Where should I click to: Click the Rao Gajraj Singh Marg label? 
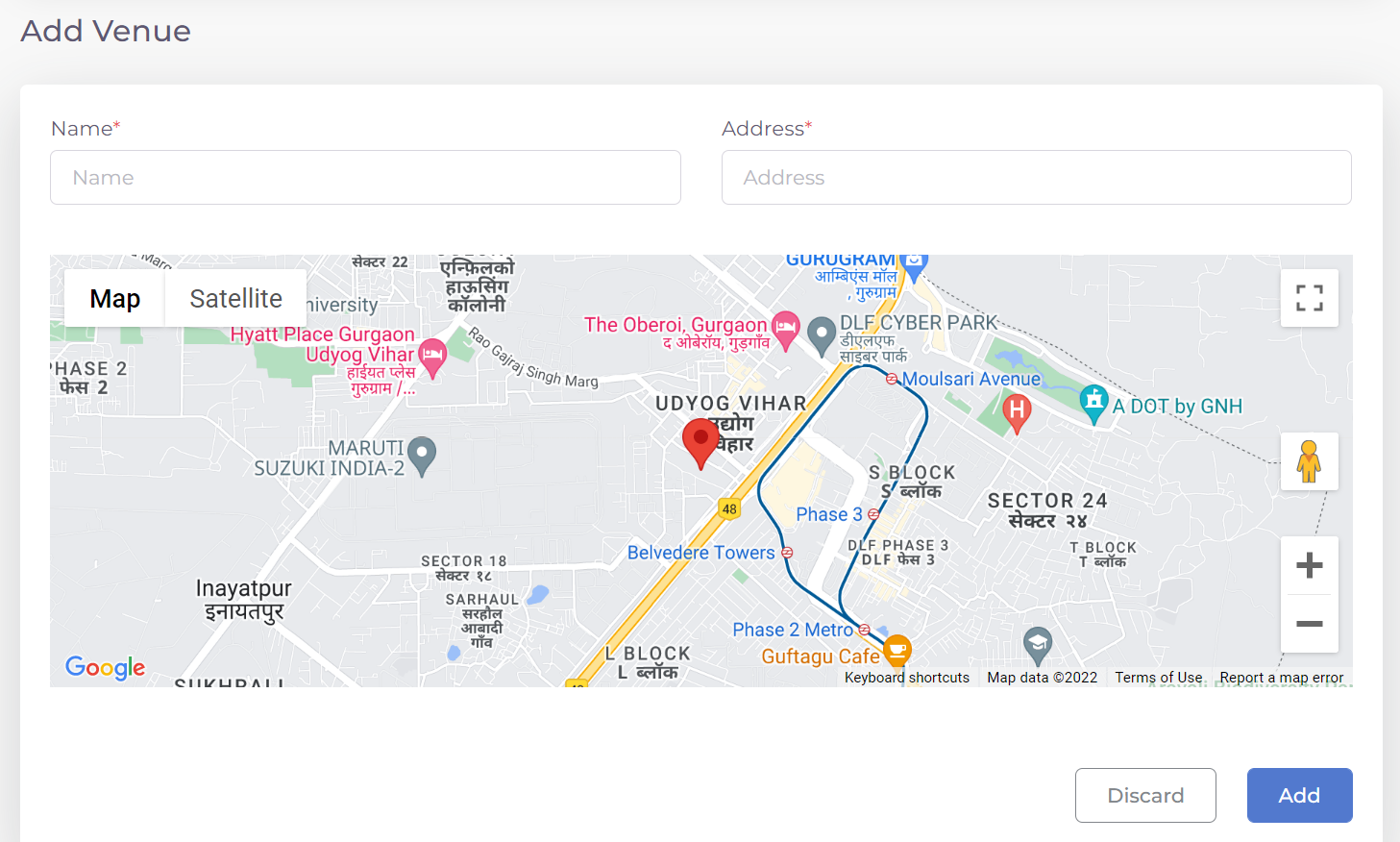(x=532, y=359)
